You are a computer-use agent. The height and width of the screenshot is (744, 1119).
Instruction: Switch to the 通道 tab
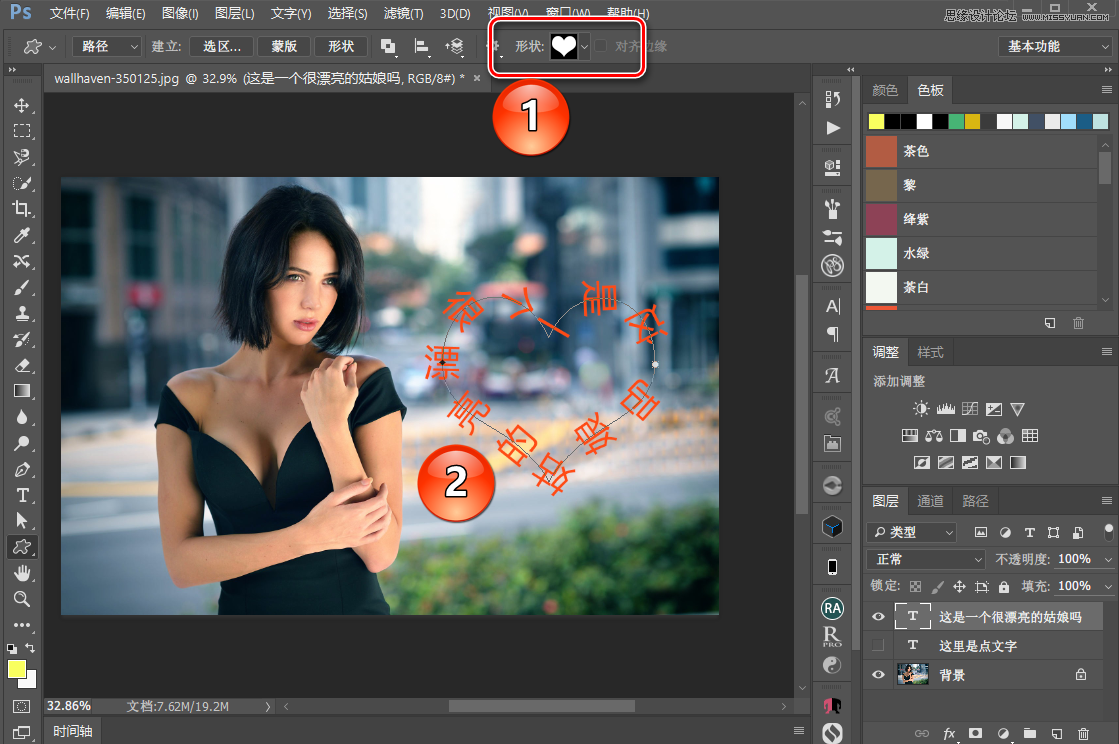click(930, 501)
